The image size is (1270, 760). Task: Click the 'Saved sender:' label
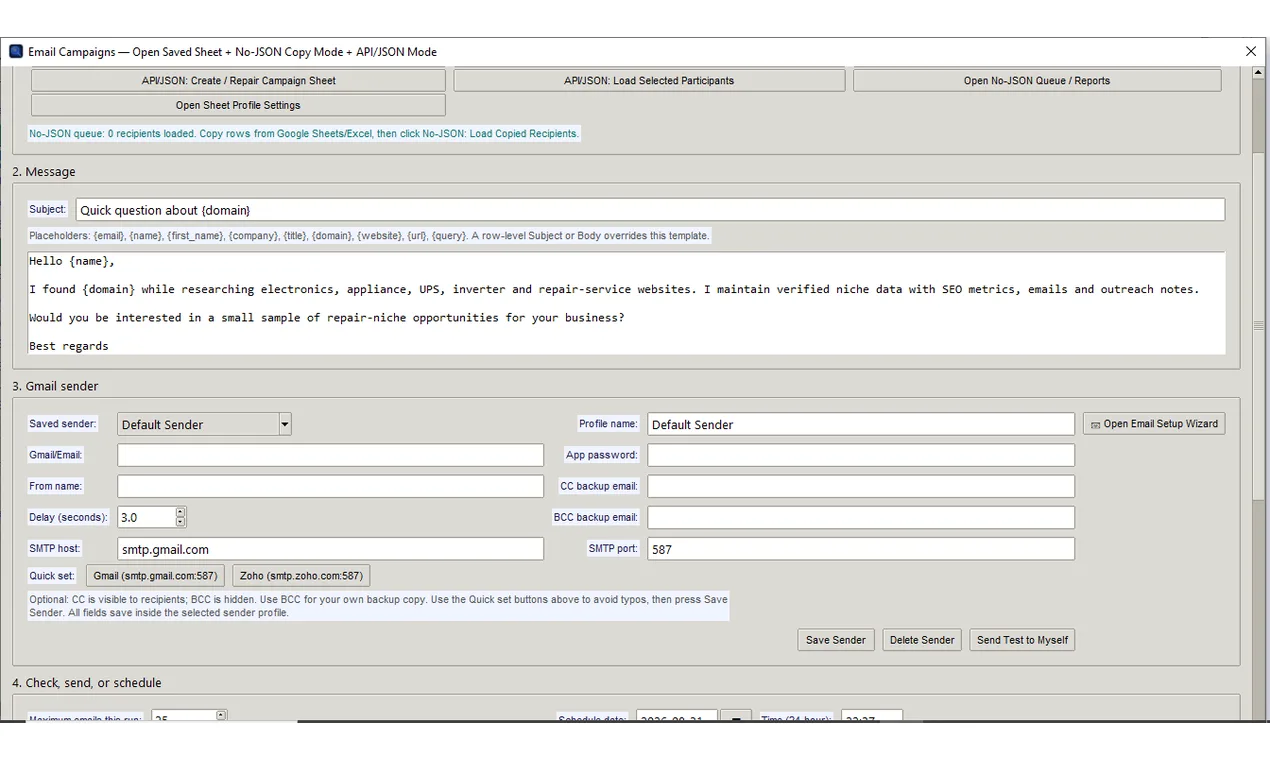point(63,424)
